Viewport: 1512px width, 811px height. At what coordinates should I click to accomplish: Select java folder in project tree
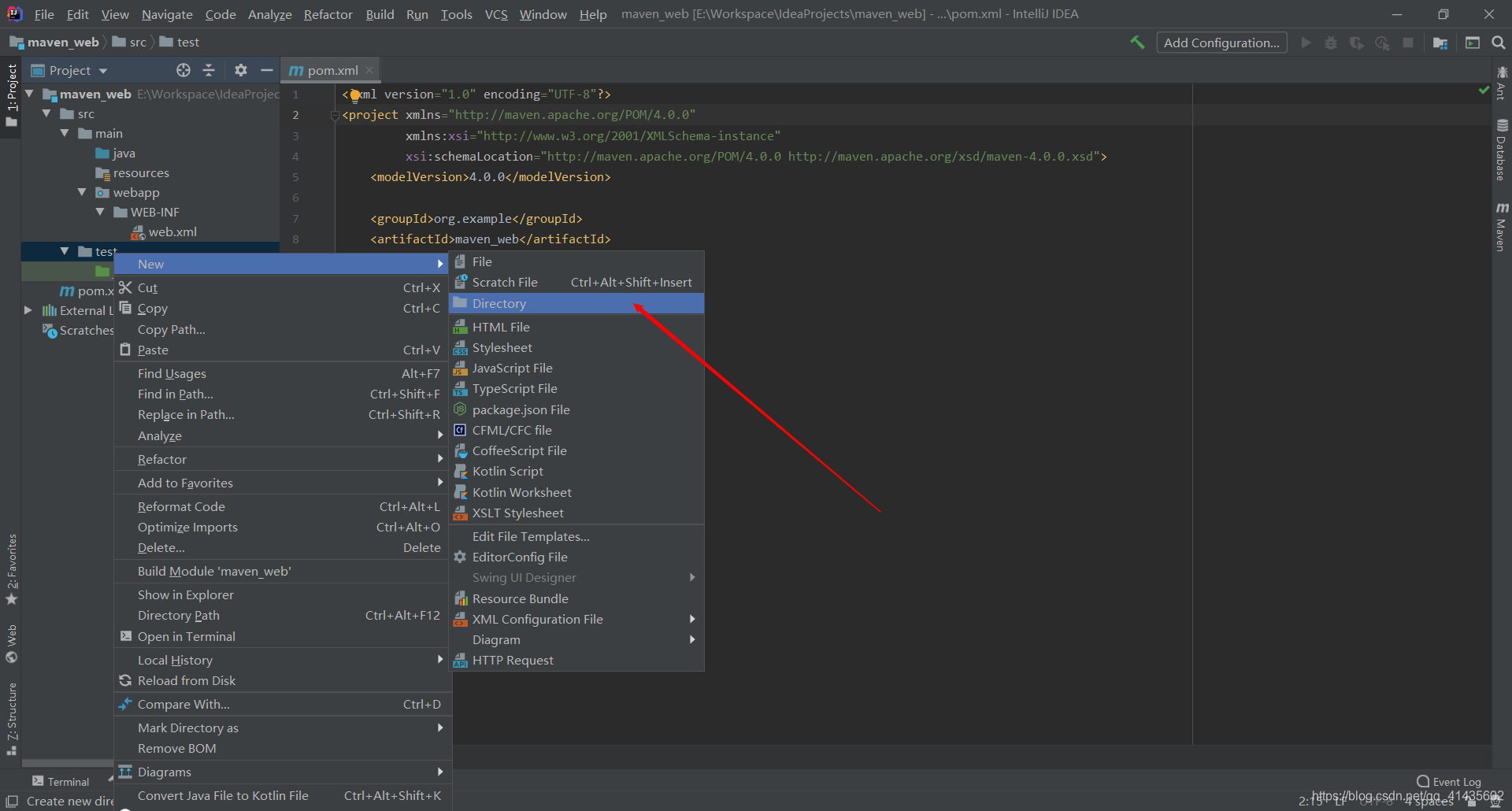point(116,153)
